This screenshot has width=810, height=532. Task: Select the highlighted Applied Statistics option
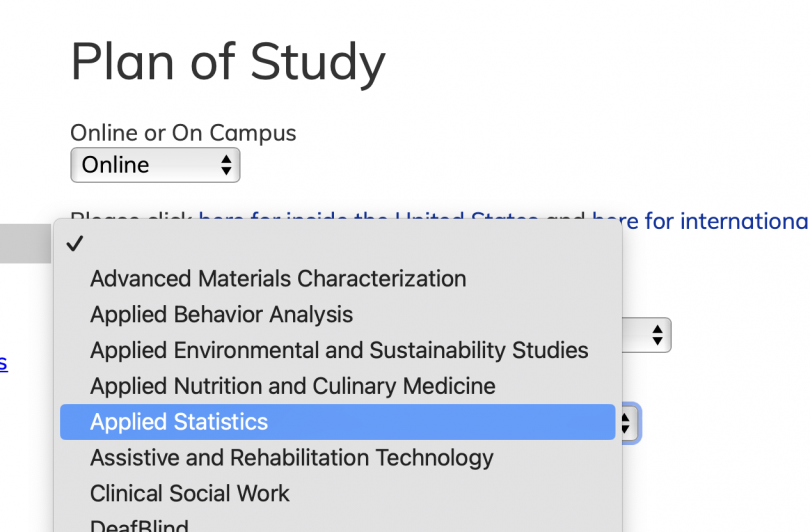coord(179,422)
